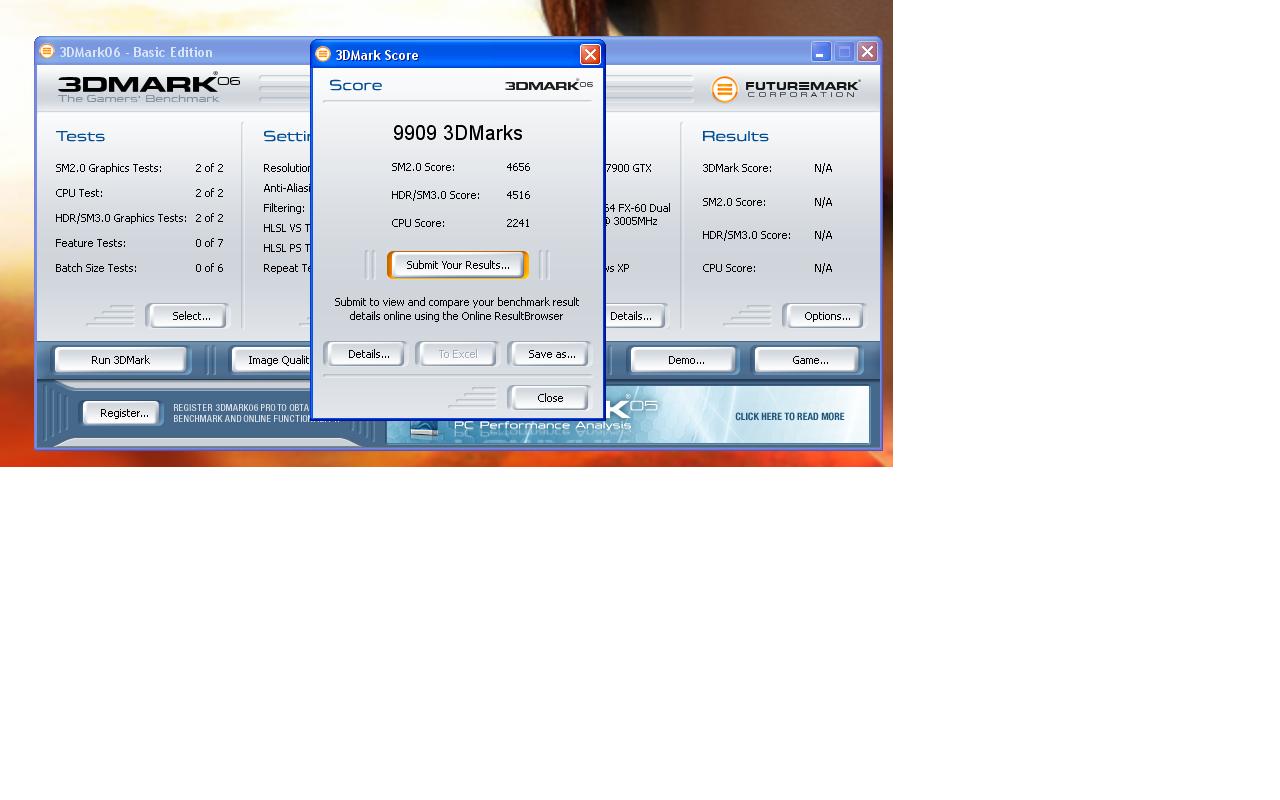The width and height of the screenshot is (1280, 800).
Task: Click the Submit Your Results button
Action: pos(458,265)
